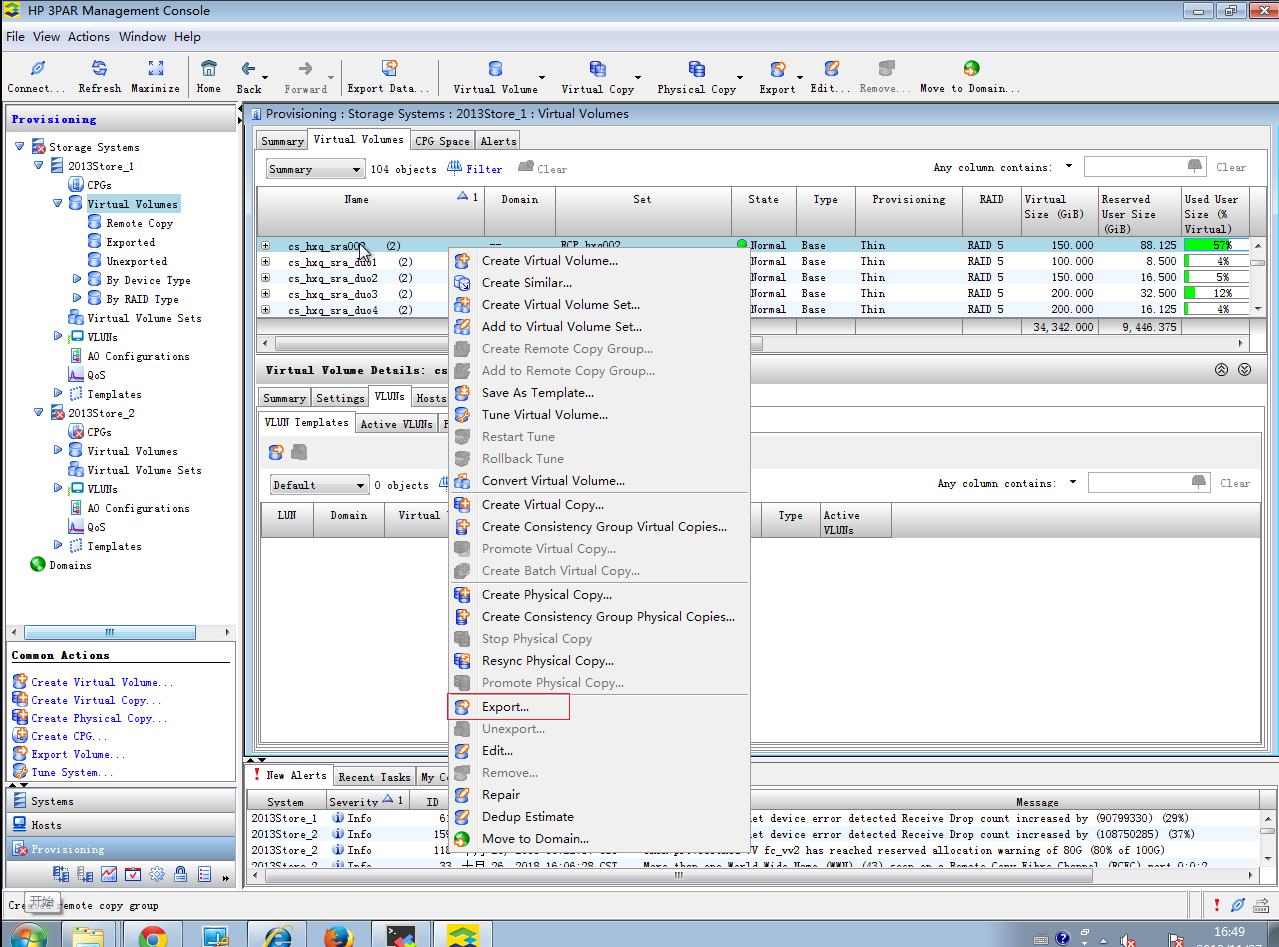This screenshot has width=1279, height=947.
Task: Click the Physical Copy toolbar icon
Action: click(696, 69)
